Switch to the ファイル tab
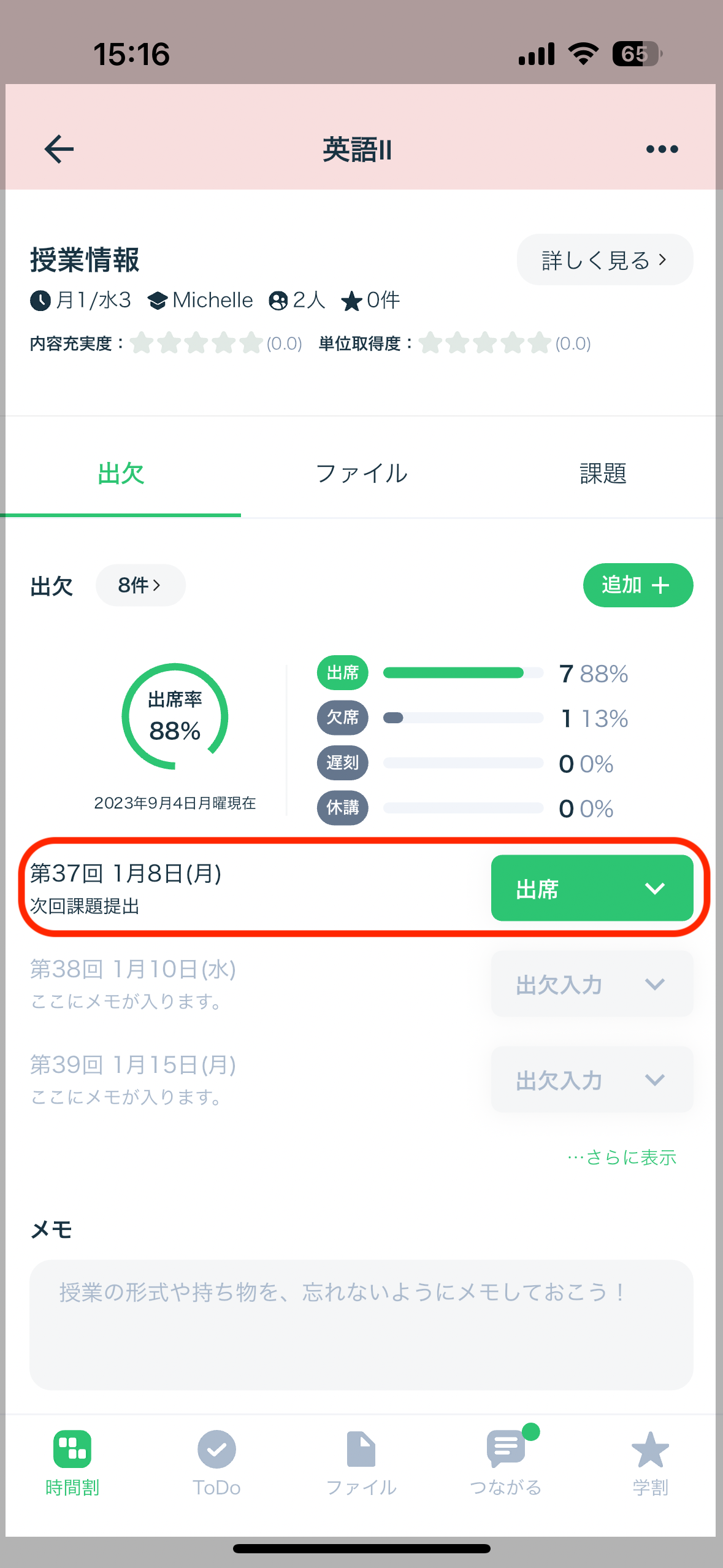This screenshot has height=1568, width=723. [x=361, y=474]
